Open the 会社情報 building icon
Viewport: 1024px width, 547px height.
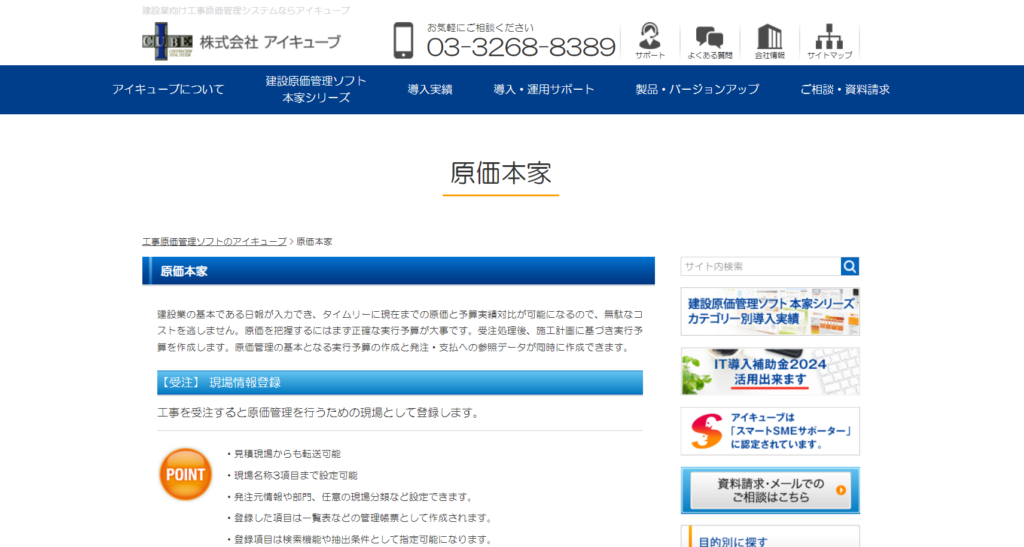tap(769, 42)
